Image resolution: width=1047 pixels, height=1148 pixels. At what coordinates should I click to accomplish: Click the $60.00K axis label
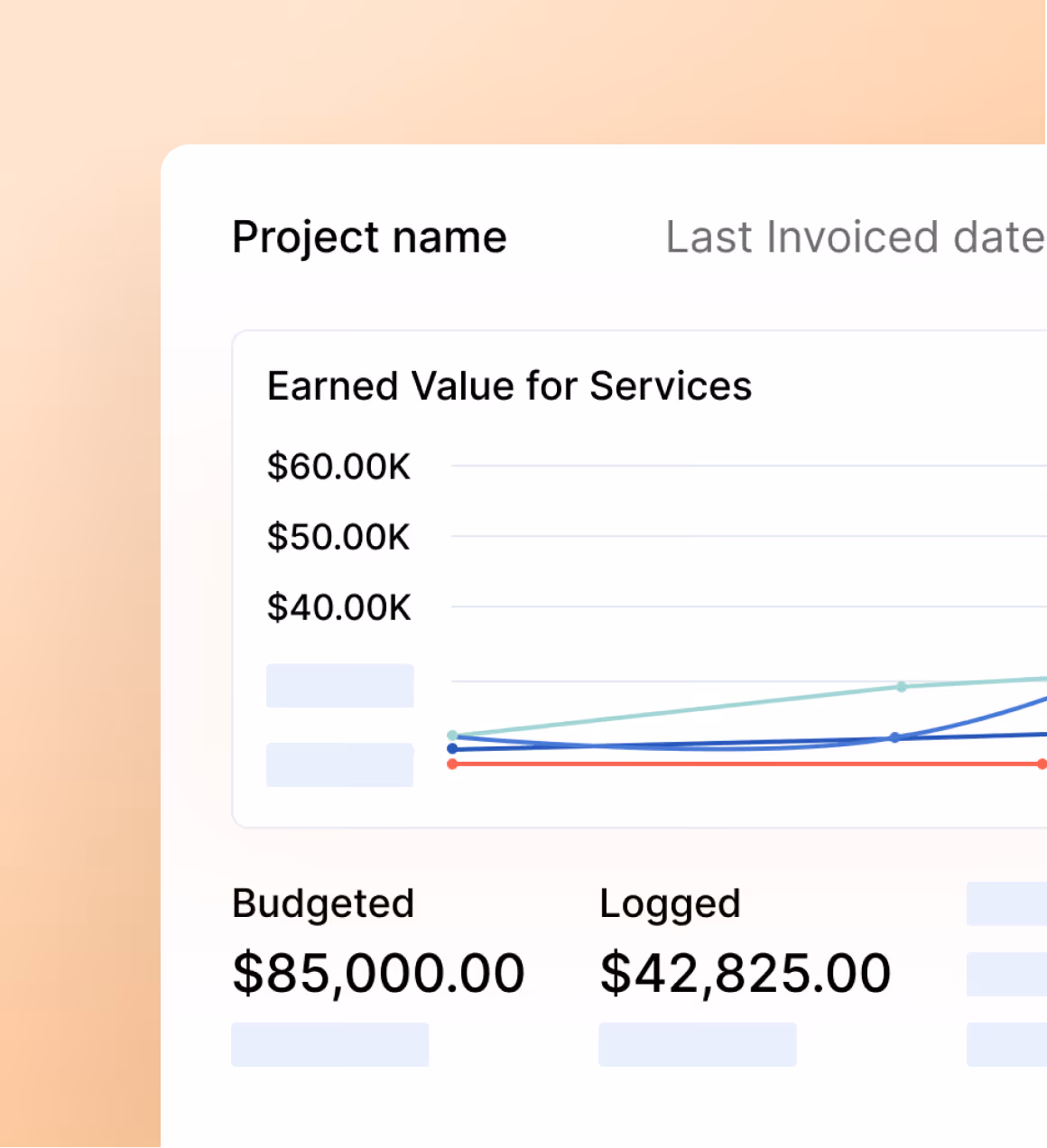pyautogui.click(x=338, y=467)
